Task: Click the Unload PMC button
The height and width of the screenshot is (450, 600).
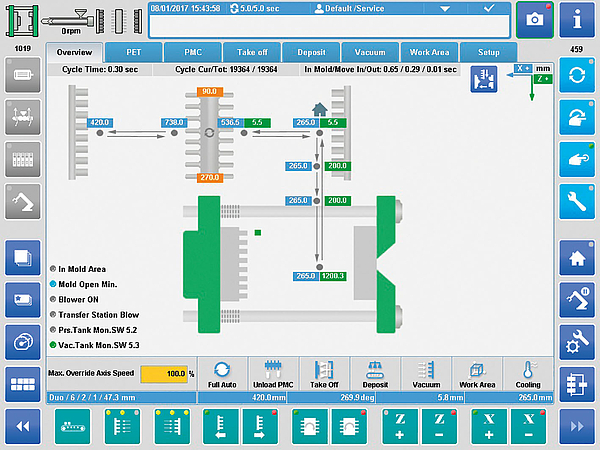Action: pos(272,374)
